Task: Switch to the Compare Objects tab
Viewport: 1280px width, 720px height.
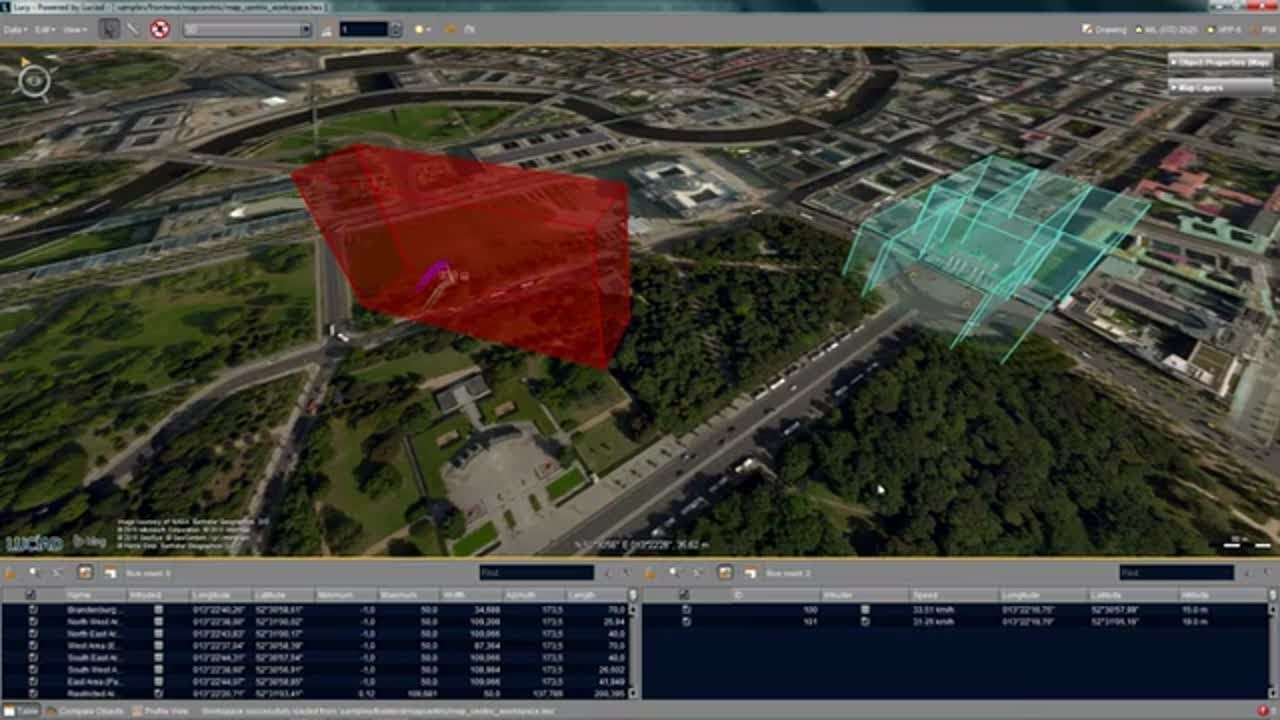Action: pos(84,711)
